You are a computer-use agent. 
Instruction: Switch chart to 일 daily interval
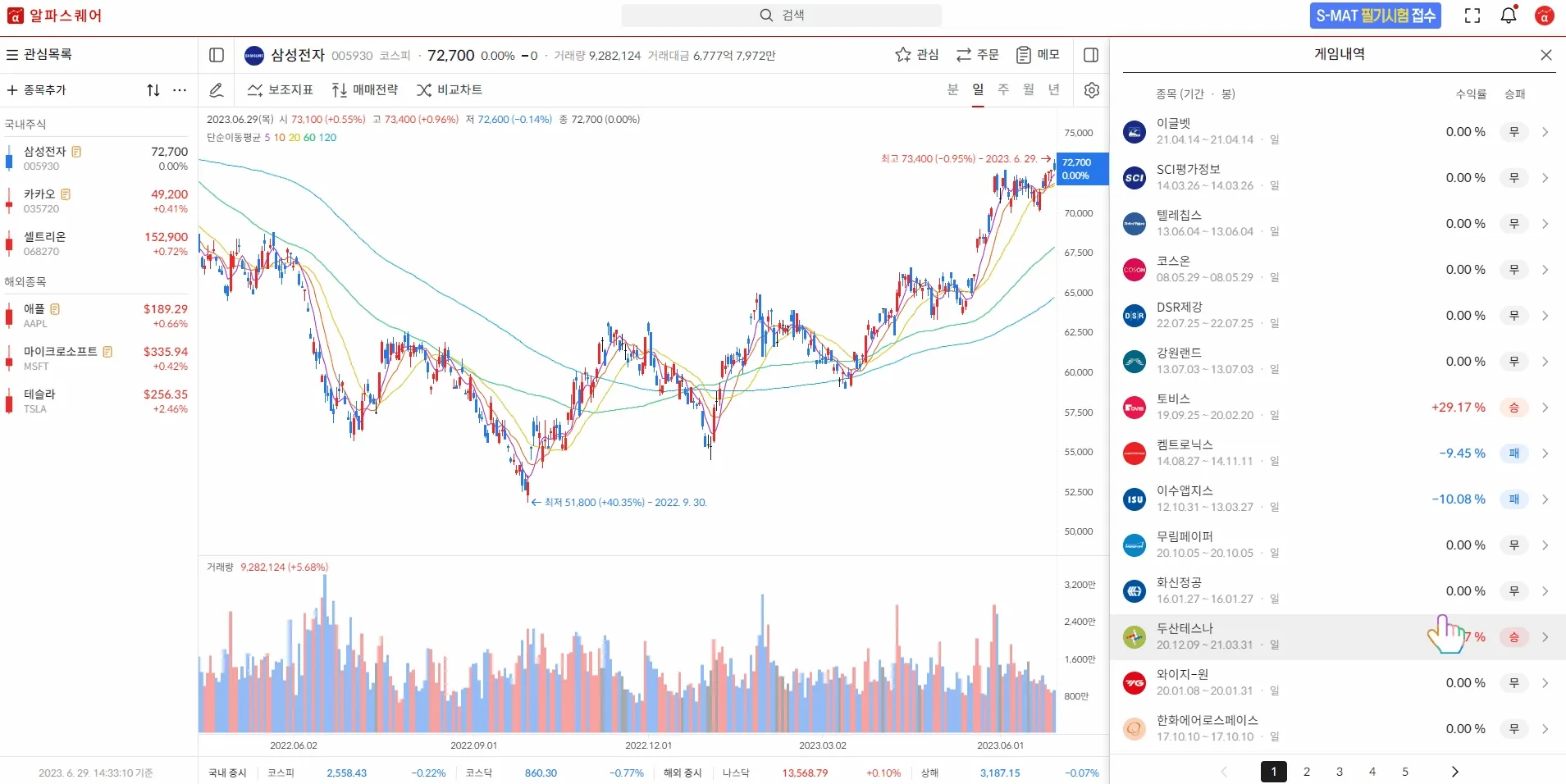coord(978,89)
